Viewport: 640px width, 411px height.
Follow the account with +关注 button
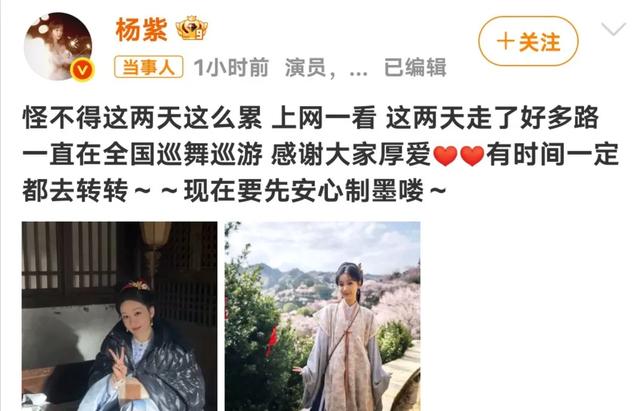pos(528,41)
